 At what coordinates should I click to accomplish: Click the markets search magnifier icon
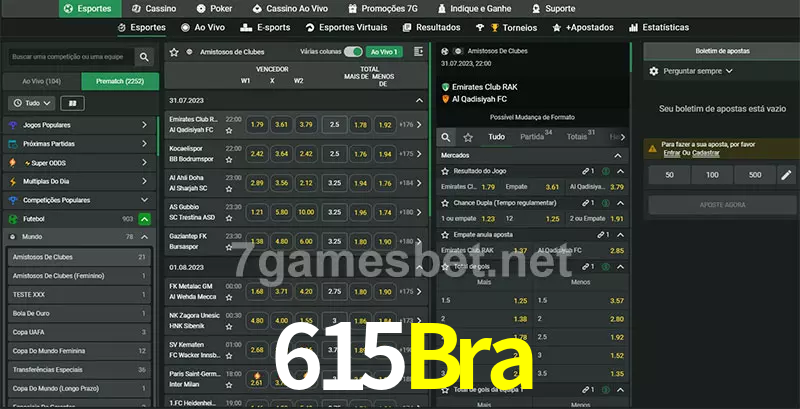[446, 137]
